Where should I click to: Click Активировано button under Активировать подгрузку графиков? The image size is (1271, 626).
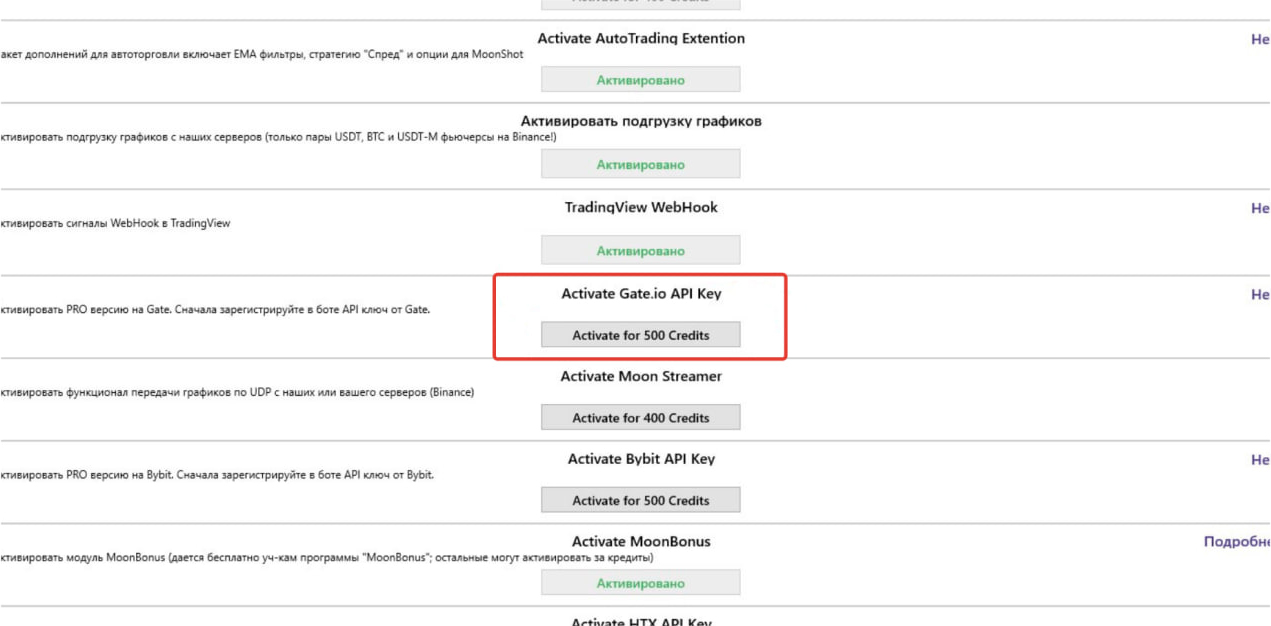pyautogui.click(x=641, y=164)
